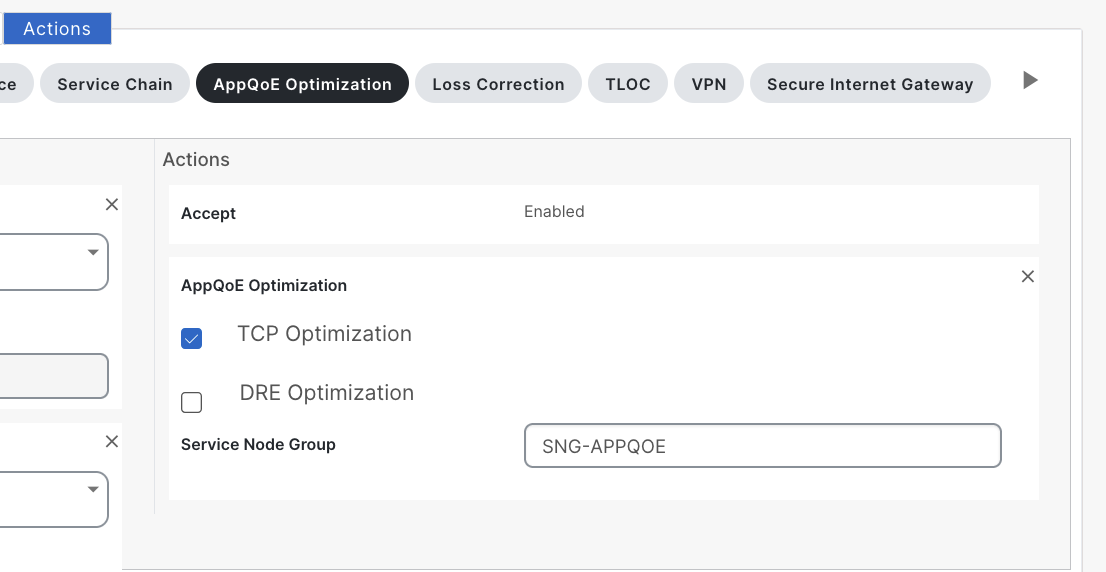Enable the DRE Optimization checkbox
1106x572 pixels.
192,402
